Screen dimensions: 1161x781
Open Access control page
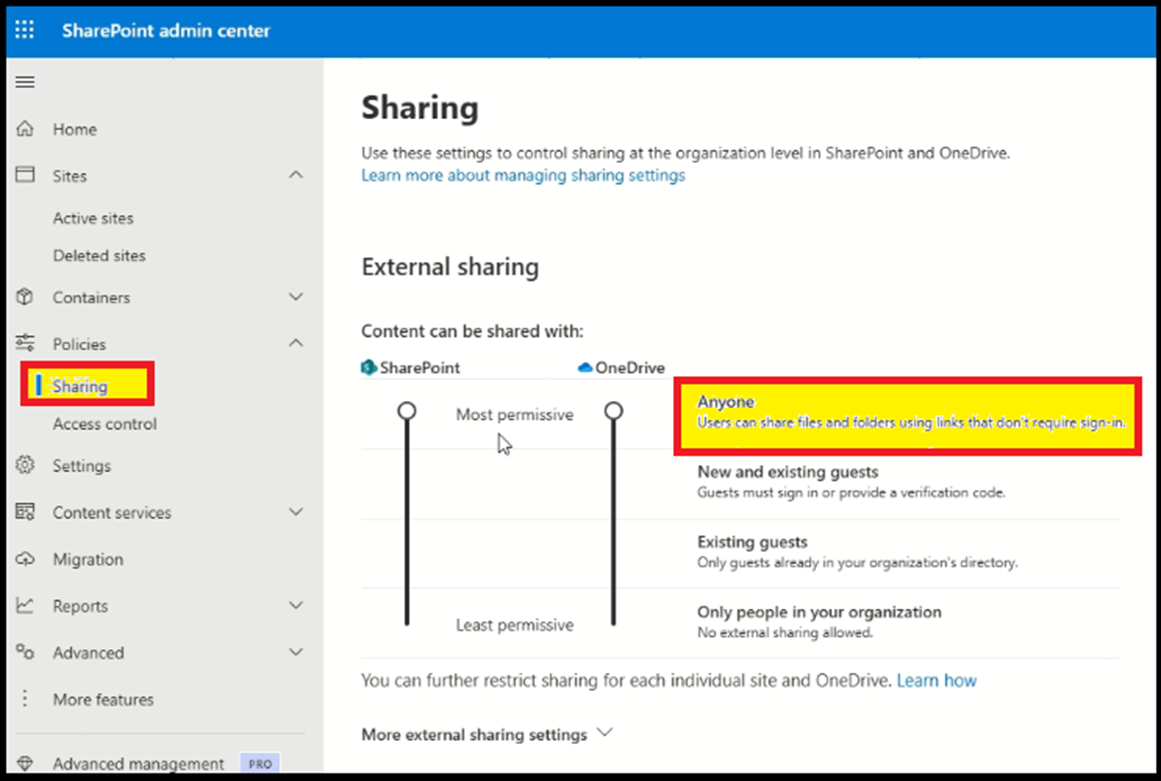pos(104,424)
